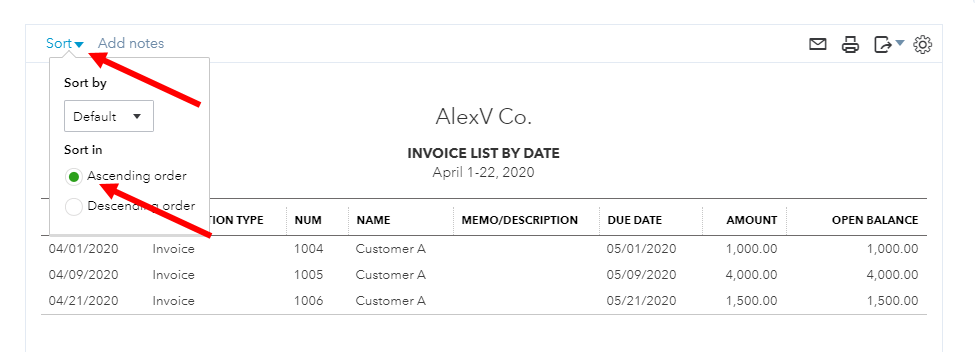Click the OPEN BALANCE column header
Image resolution: width=975 pixels, height=363 pixels.
pos(875,220)
